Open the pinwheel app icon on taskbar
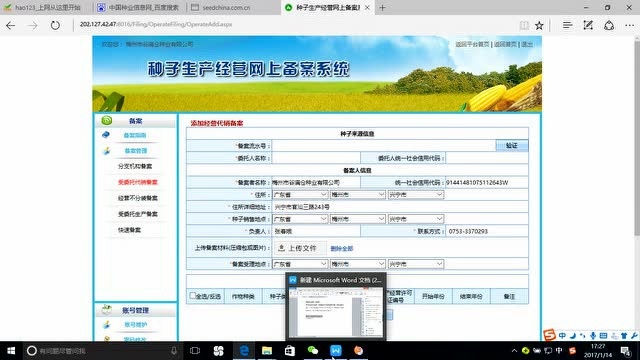 (x=219, y=351)
